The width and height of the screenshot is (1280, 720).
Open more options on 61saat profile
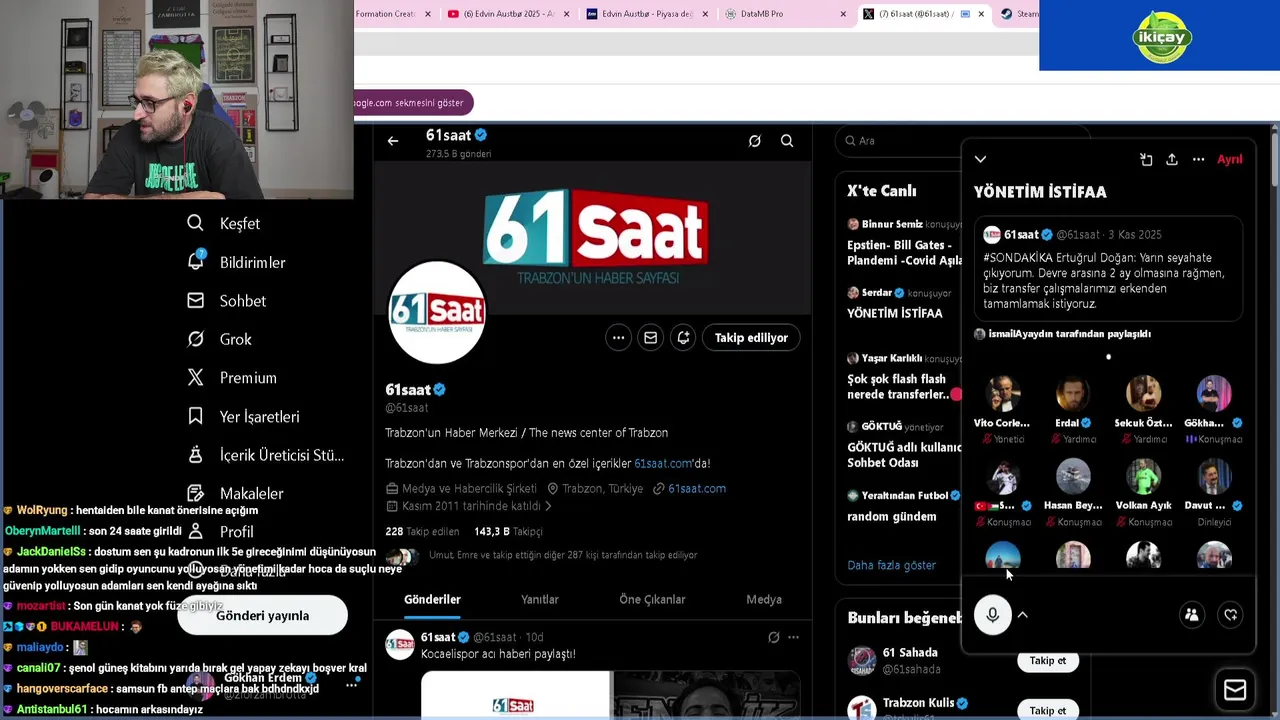click(x=618, y=338)
